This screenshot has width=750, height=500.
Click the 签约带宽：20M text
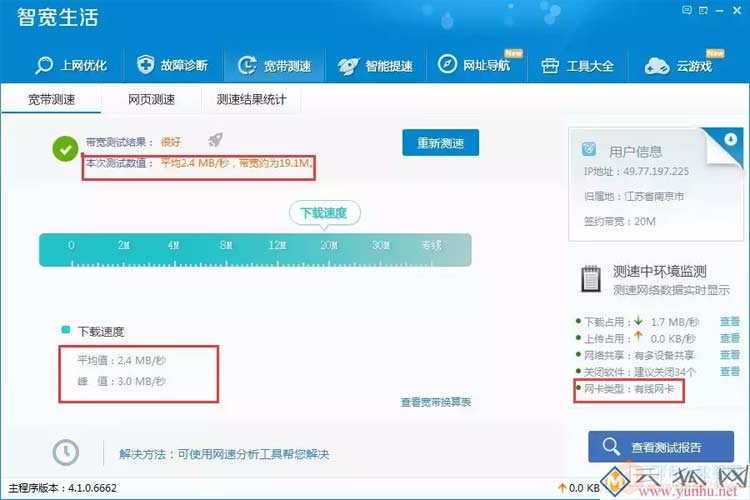(x=619, y=222)
